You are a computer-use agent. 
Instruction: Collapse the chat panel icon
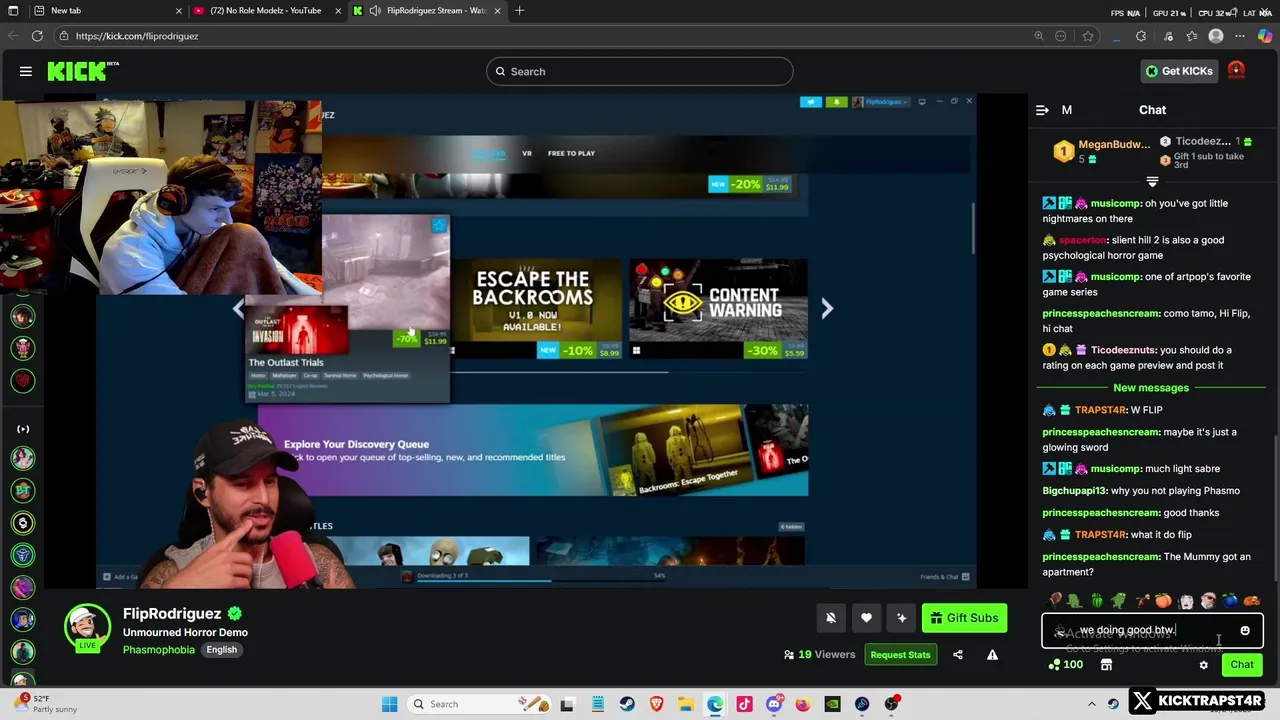1042,110
